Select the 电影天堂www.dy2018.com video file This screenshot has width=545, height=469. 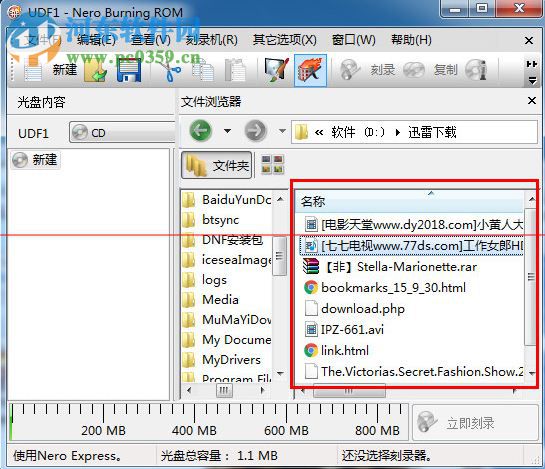click(414, 225)
